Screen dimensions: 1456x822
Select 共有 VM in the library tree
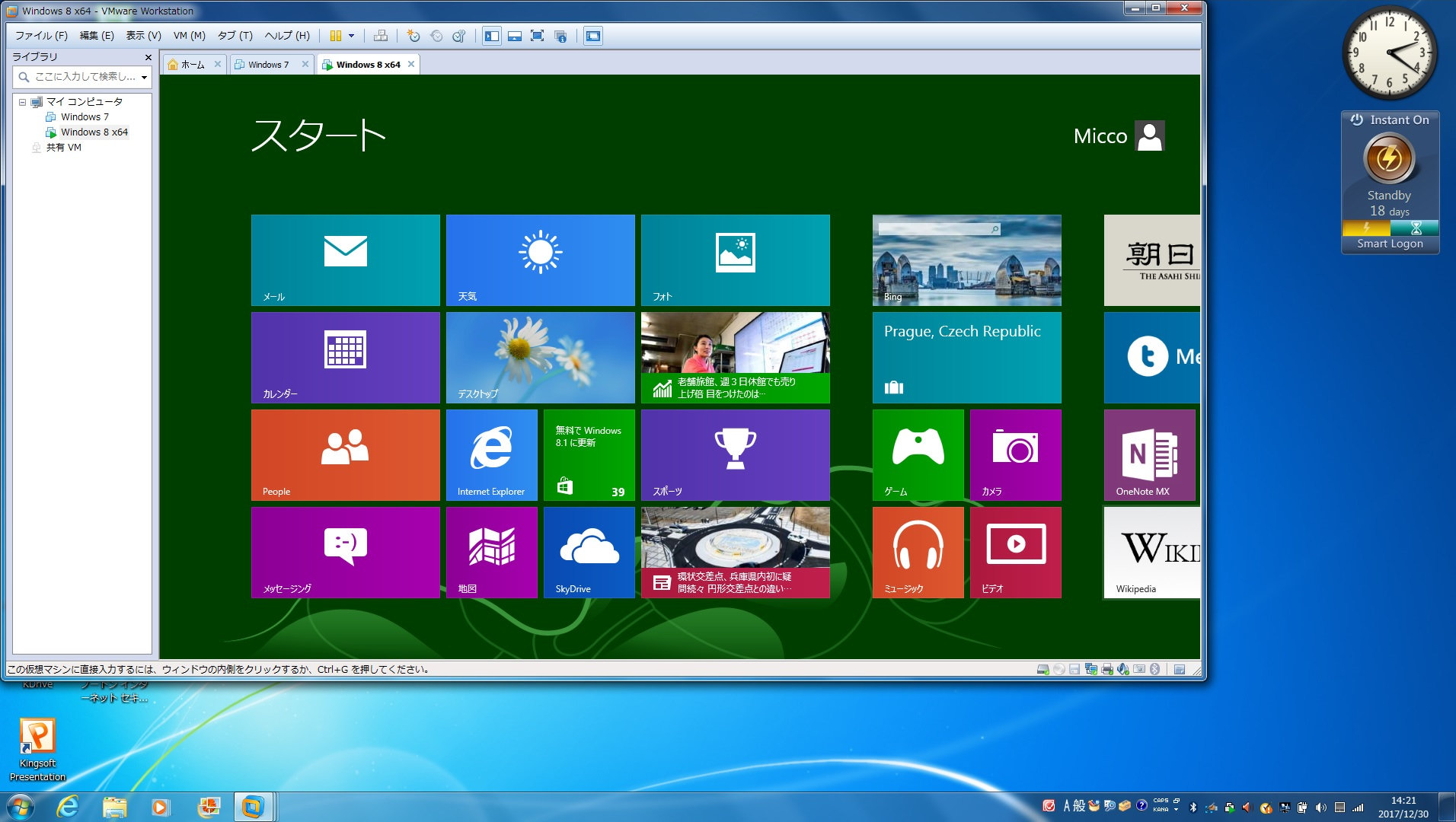tap(63, 148)
